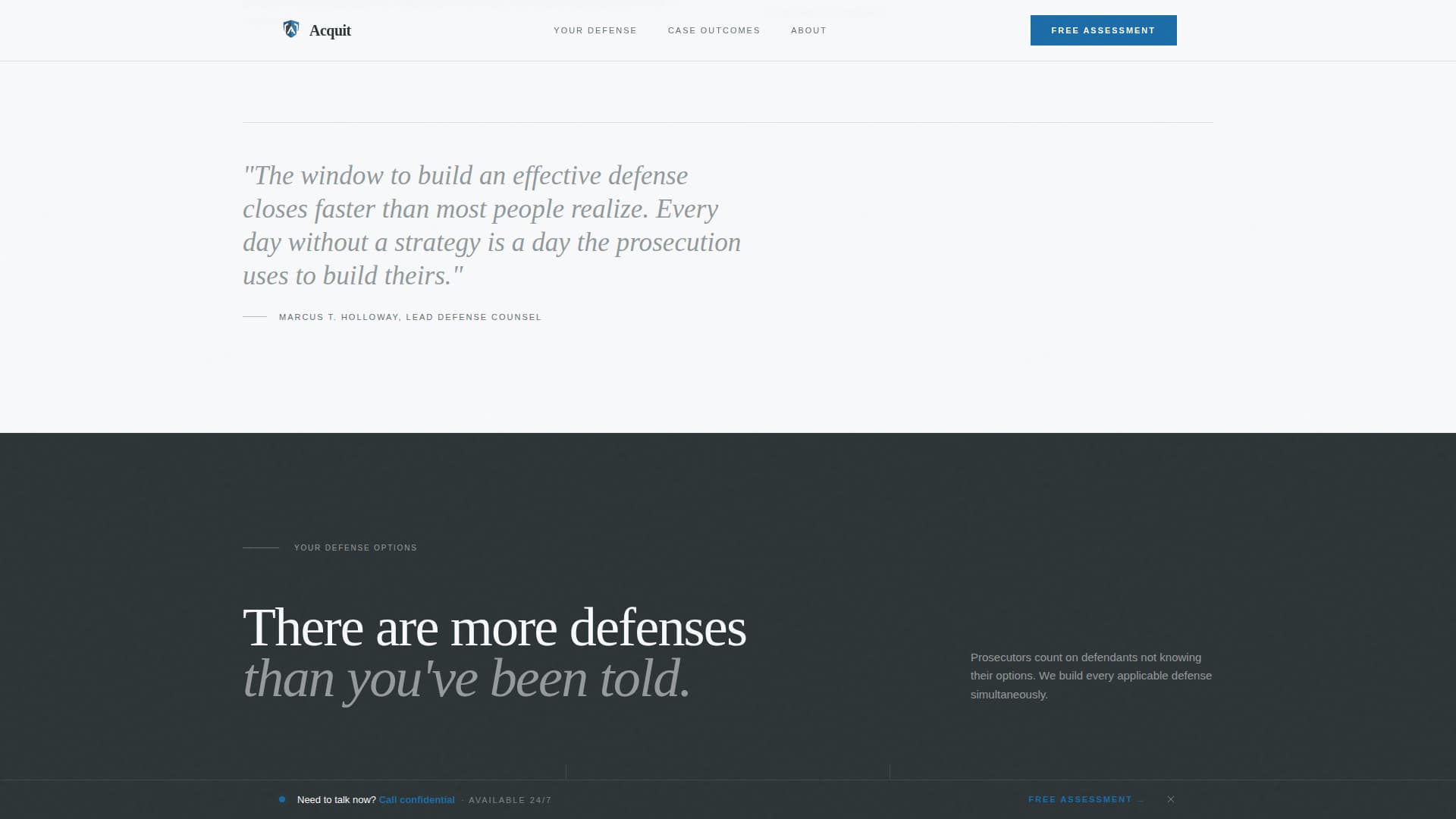
Task: Click the quote about building an effective defense
Action: click(x=492, y=225)
